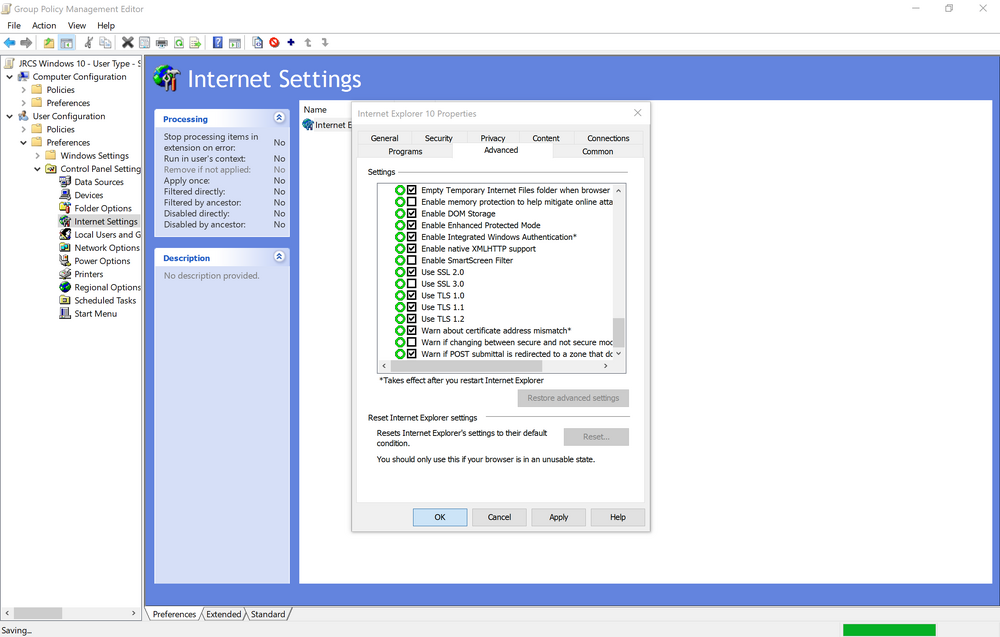Viewport: 1000px width, 637px height.
Task: Expand Policies under User Configuration
Action: tap(24, 129)
